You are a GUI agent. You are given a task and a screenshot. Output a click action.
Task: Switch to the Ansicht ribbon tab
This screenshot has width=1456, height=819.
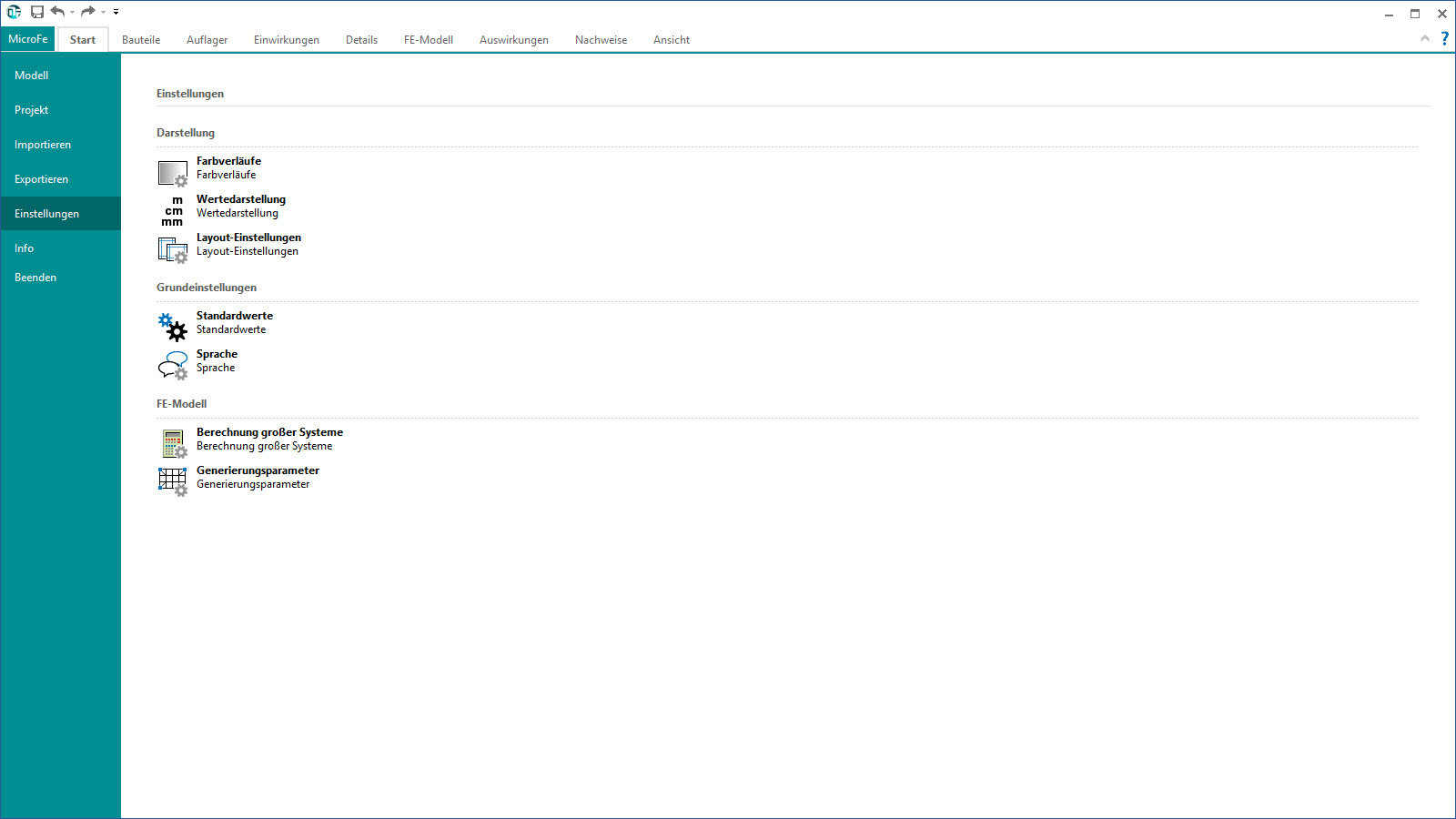tap(672, 40)
